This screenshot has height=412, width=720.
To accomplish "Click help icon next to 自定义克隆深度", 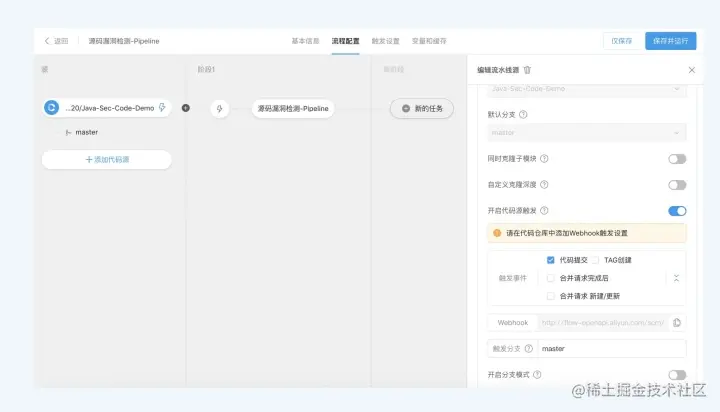I will click(x=544, y=185).
